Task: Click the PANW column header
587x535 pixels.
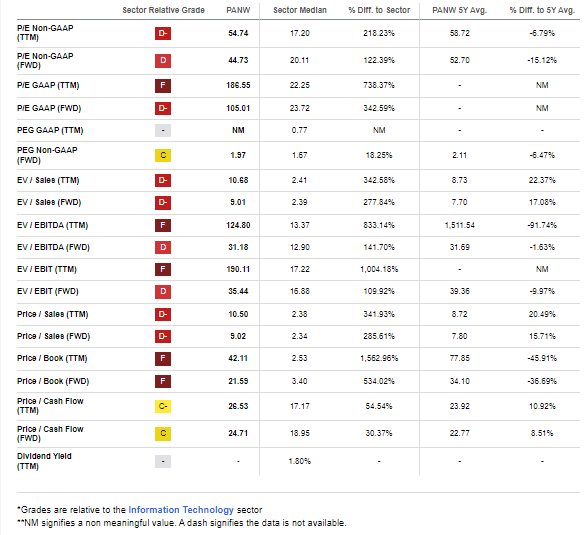Action: 238,10
